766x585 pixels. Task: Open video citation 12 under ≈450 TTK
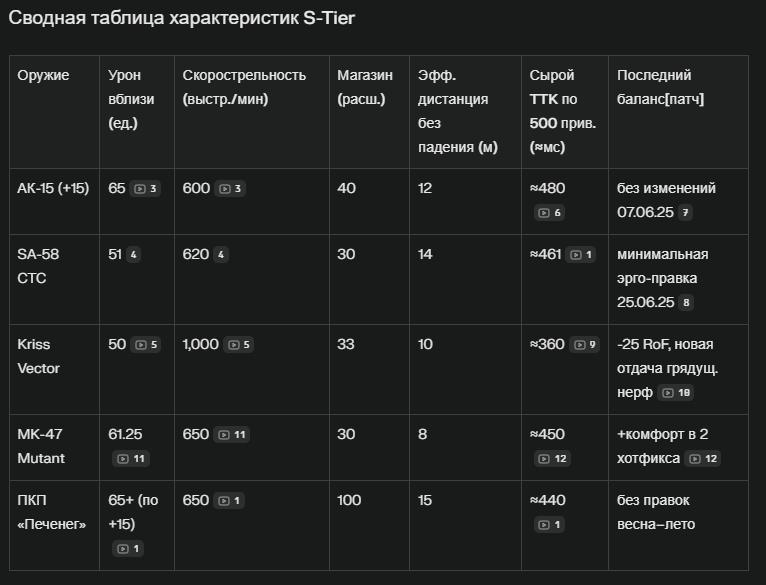pos(552,458)
